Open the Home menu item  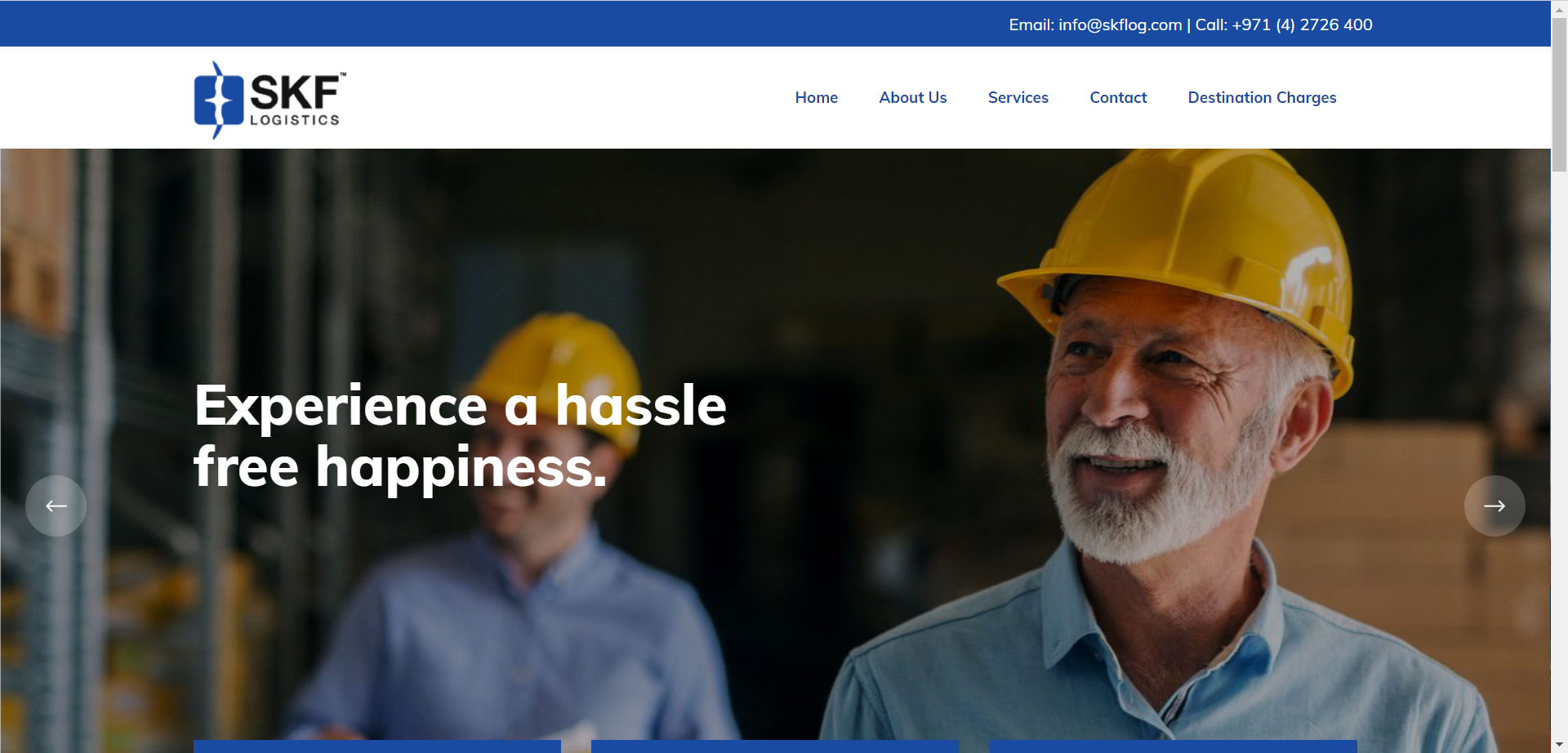coord(816,97)
